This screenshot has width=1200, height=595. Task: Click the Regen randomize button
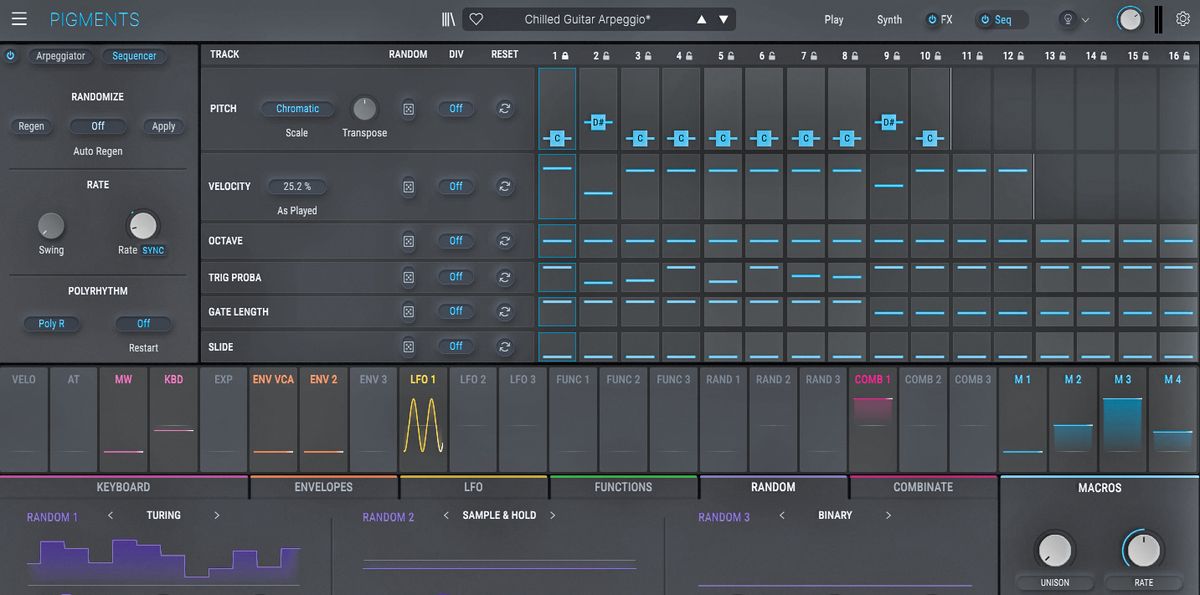click(x=31, y=126)
